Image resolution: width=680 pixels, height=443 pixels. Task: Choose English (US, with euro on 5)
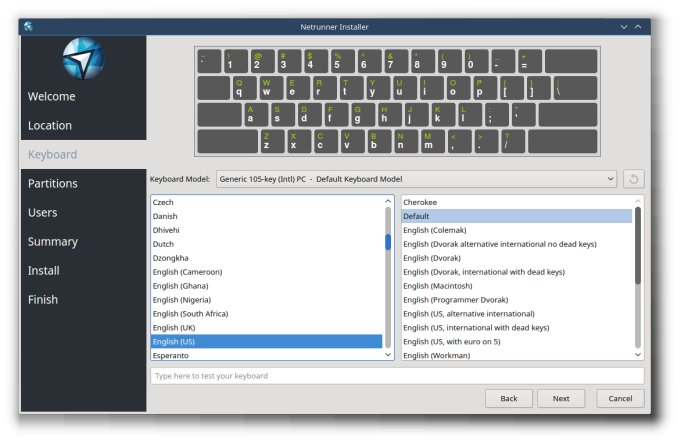point(517,342)
